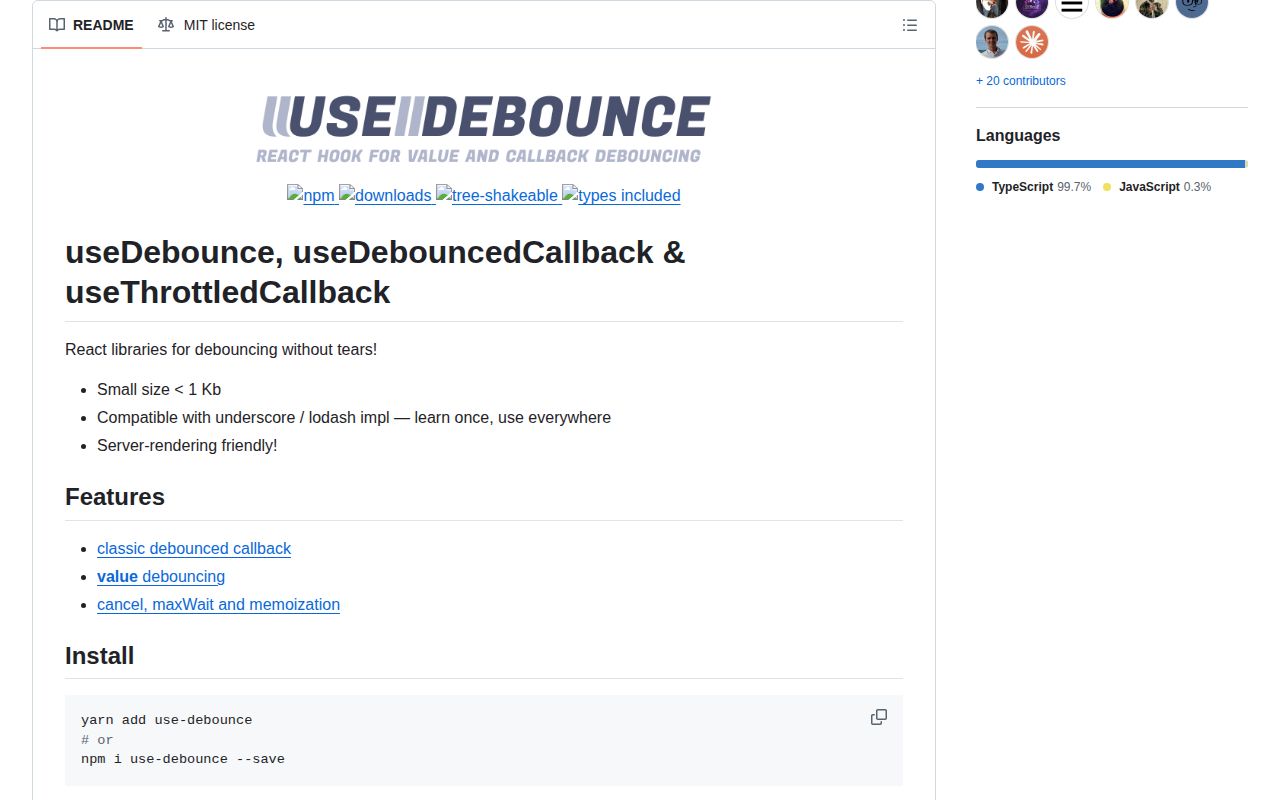Viewport: 1280px width, 800px height.
Task: Click the 'Small size < 1 Kb' bullet
Action: pyautogui.click(x=159, y=389)
